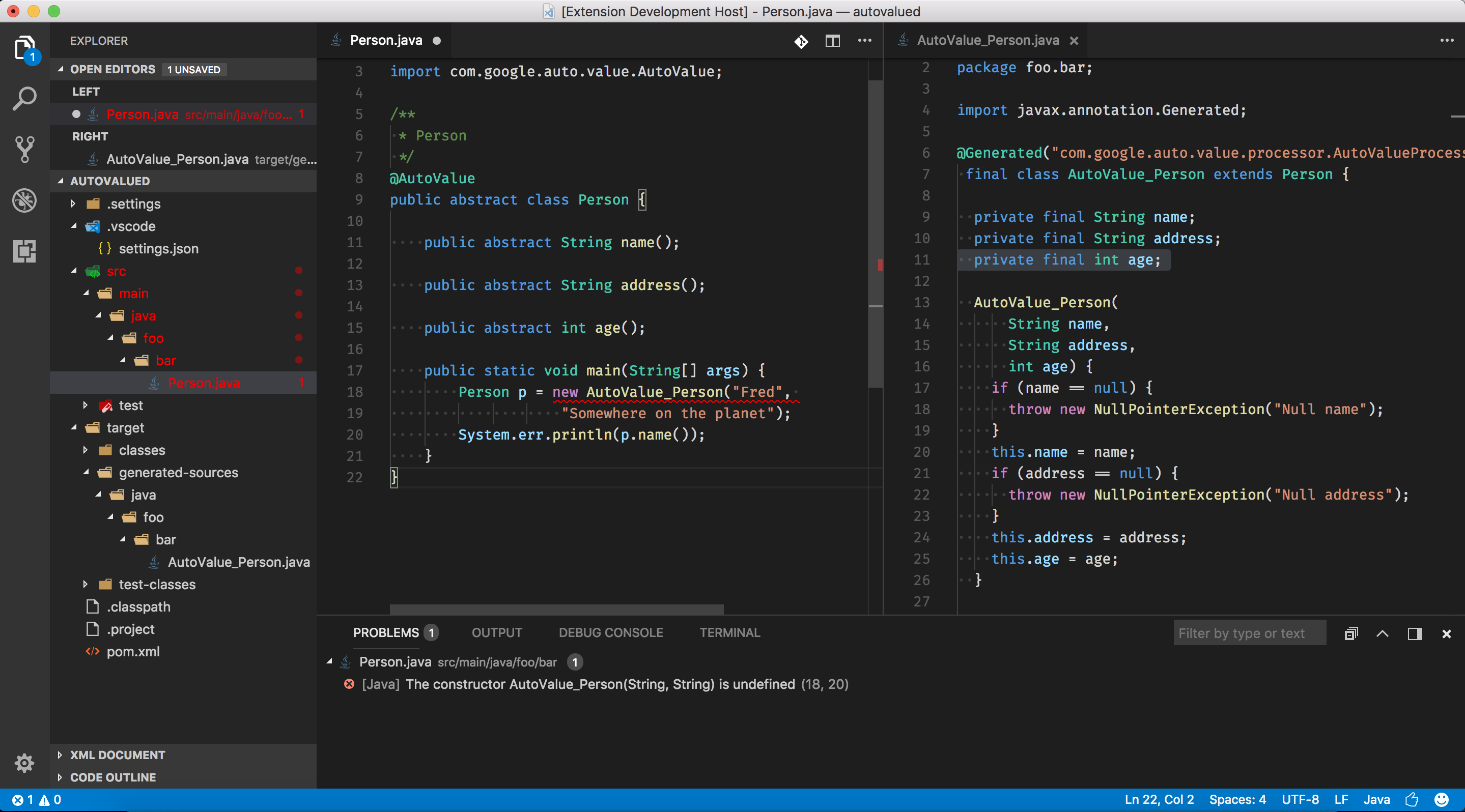Expand the .settings folder
The width and height of the screenshot is (1465, 812).
(73, 204)
